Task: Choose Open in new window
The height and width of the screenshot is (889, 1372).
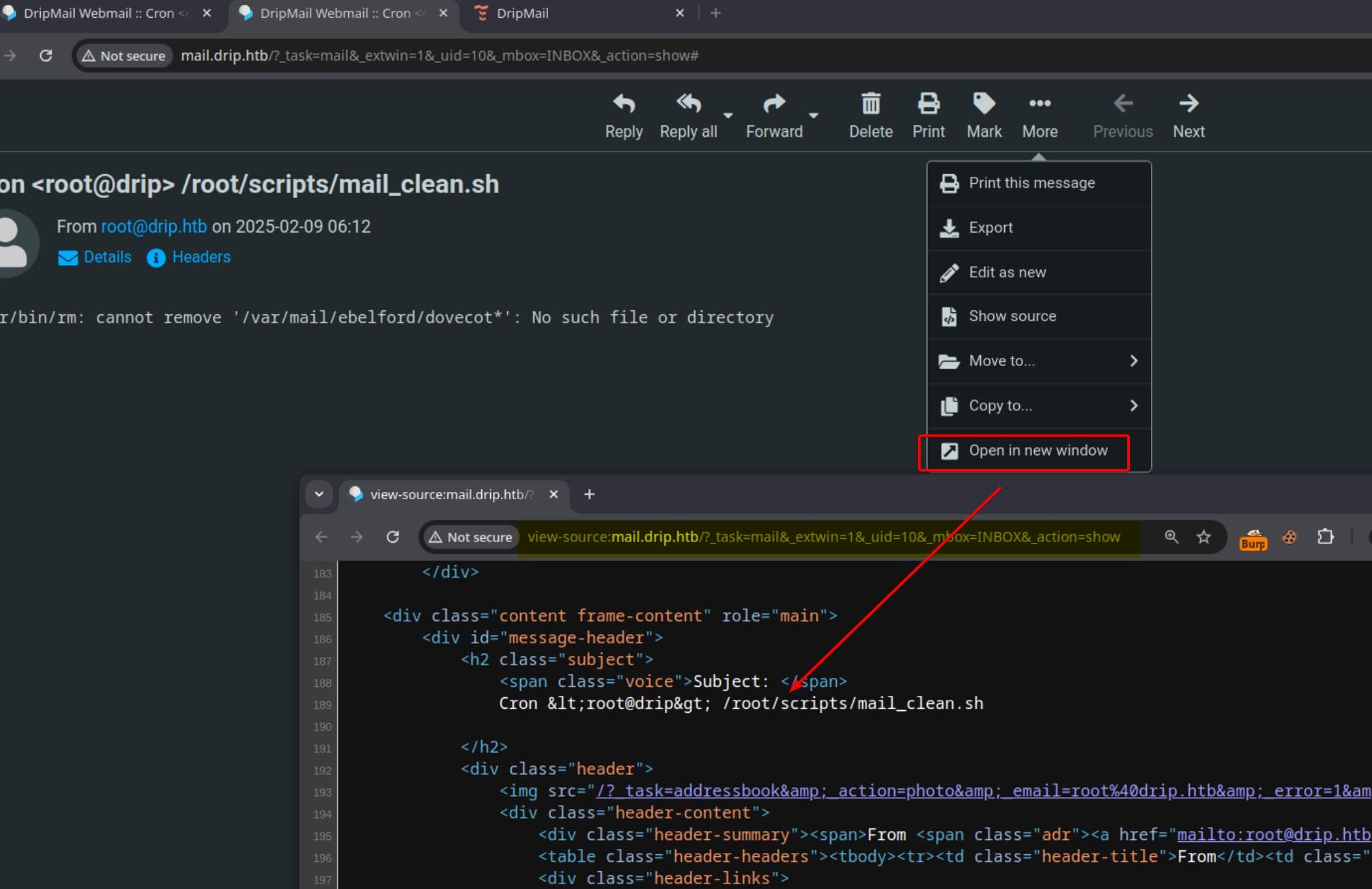Action: [1037, 451]
